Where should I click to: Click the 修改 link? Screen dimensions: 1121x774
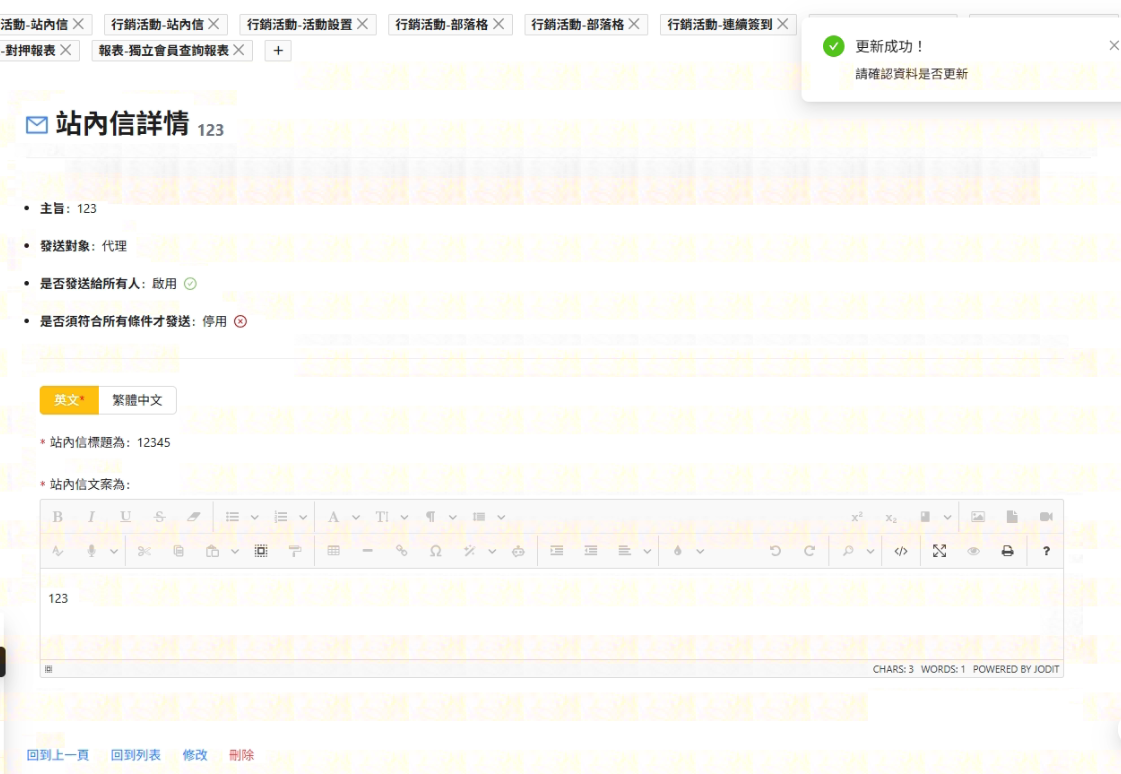195,755
